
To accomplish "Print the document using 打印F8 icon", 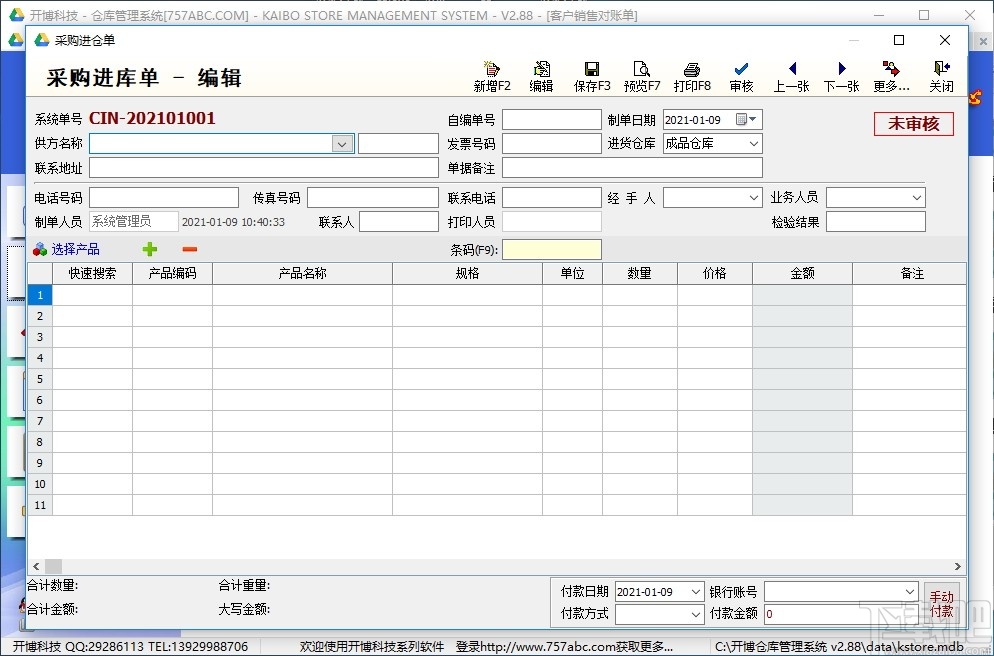I will point(692,68).
